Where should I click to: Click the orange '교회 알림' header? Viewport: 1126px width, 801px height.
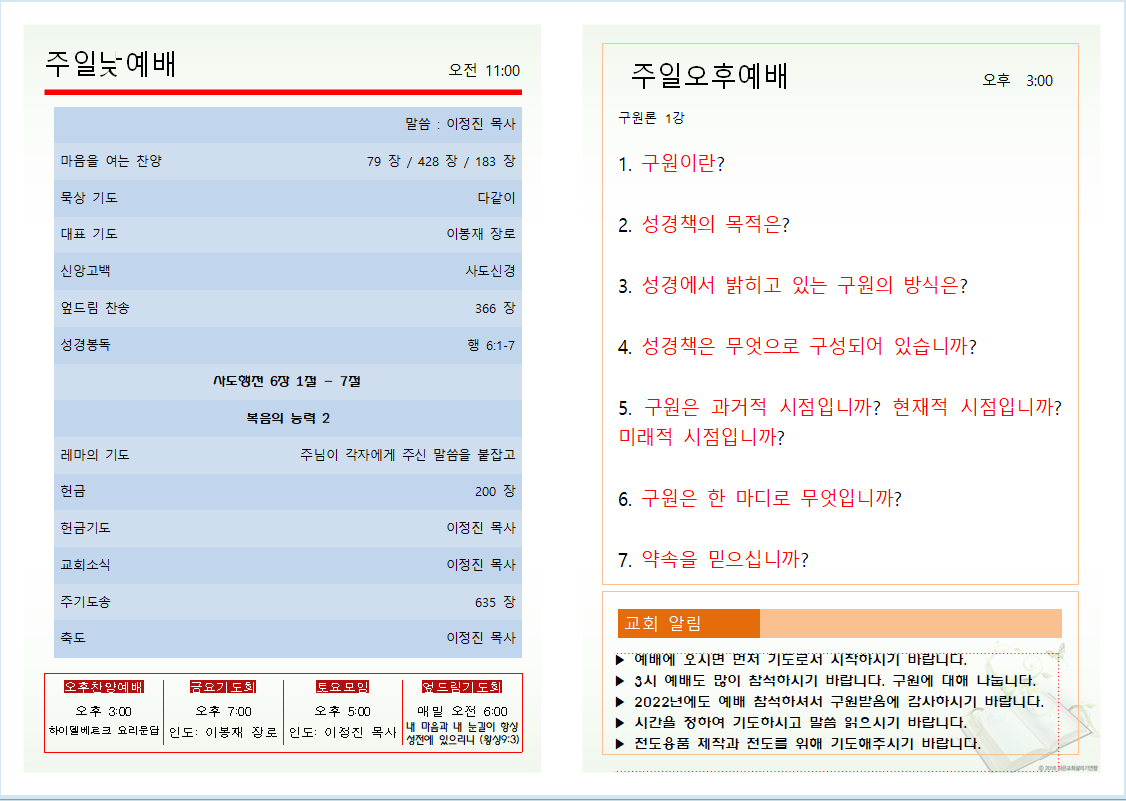(688, 624)
